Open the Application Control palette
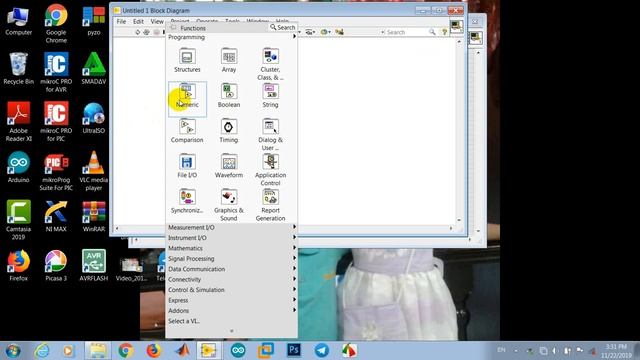The width and height of the screenshot is (640, 360). point(270,169)
